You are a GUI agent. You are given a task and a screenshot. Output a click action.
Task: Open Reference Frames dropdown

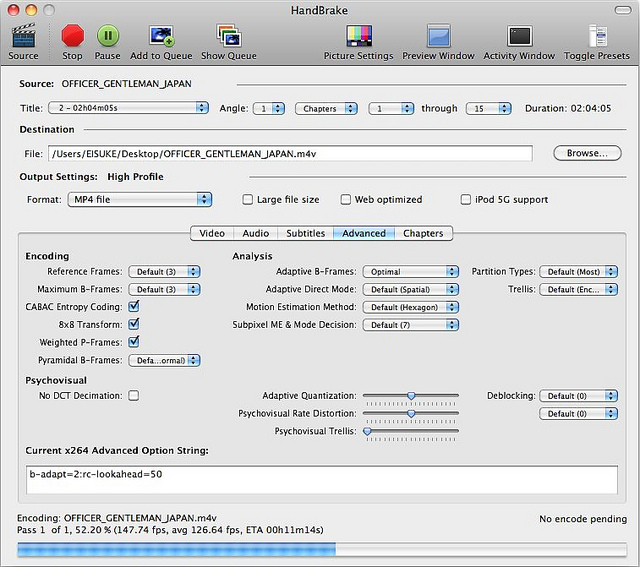pos(164,272)
